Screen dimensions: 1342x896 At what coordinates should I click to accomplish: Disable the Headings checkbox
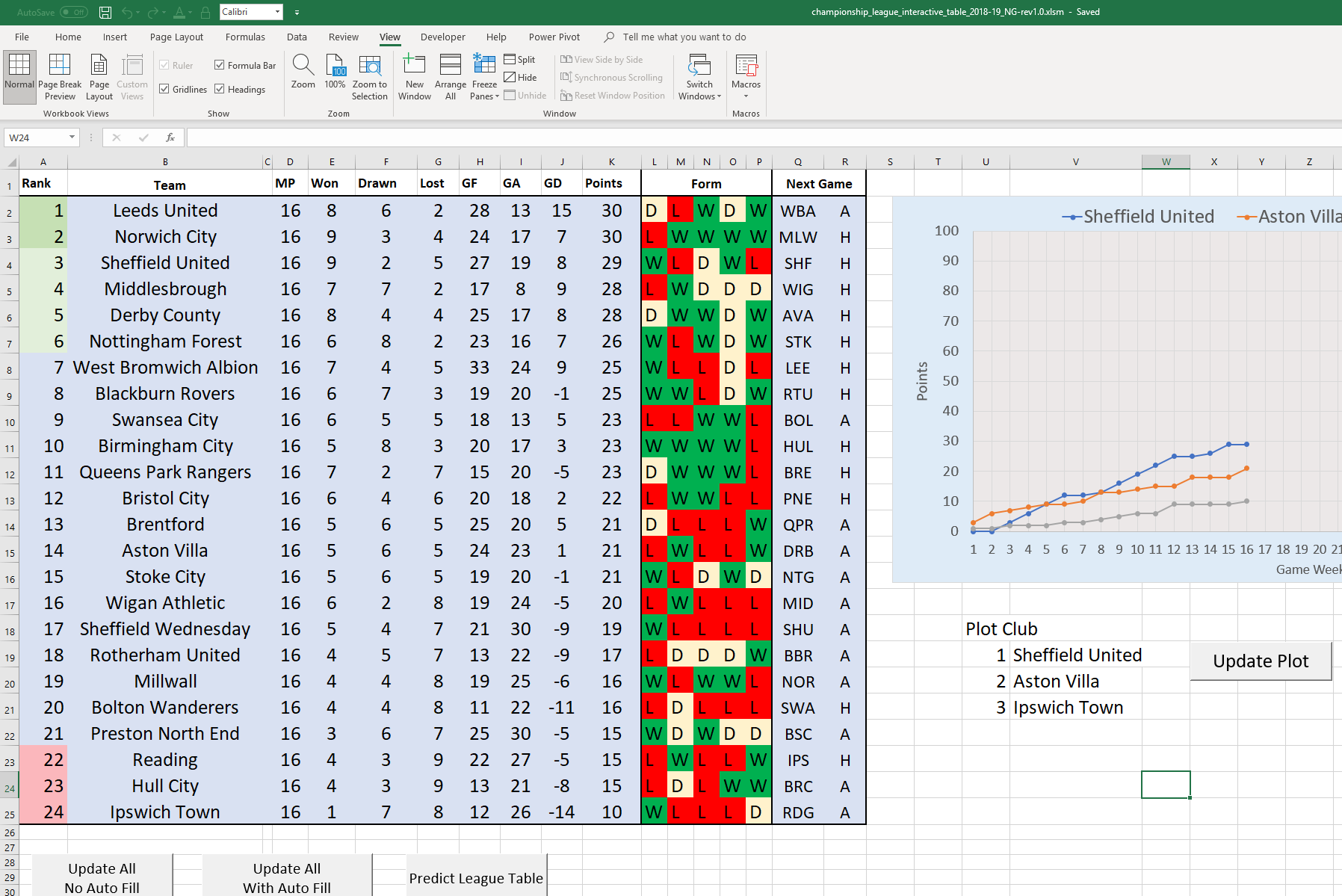[x=220, y=89]
